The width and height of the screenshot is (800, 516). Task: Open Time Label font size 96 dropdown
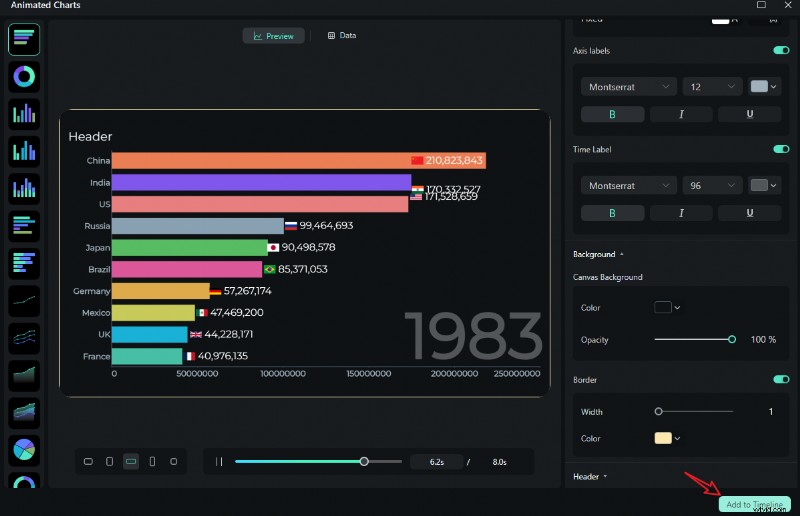712,186
